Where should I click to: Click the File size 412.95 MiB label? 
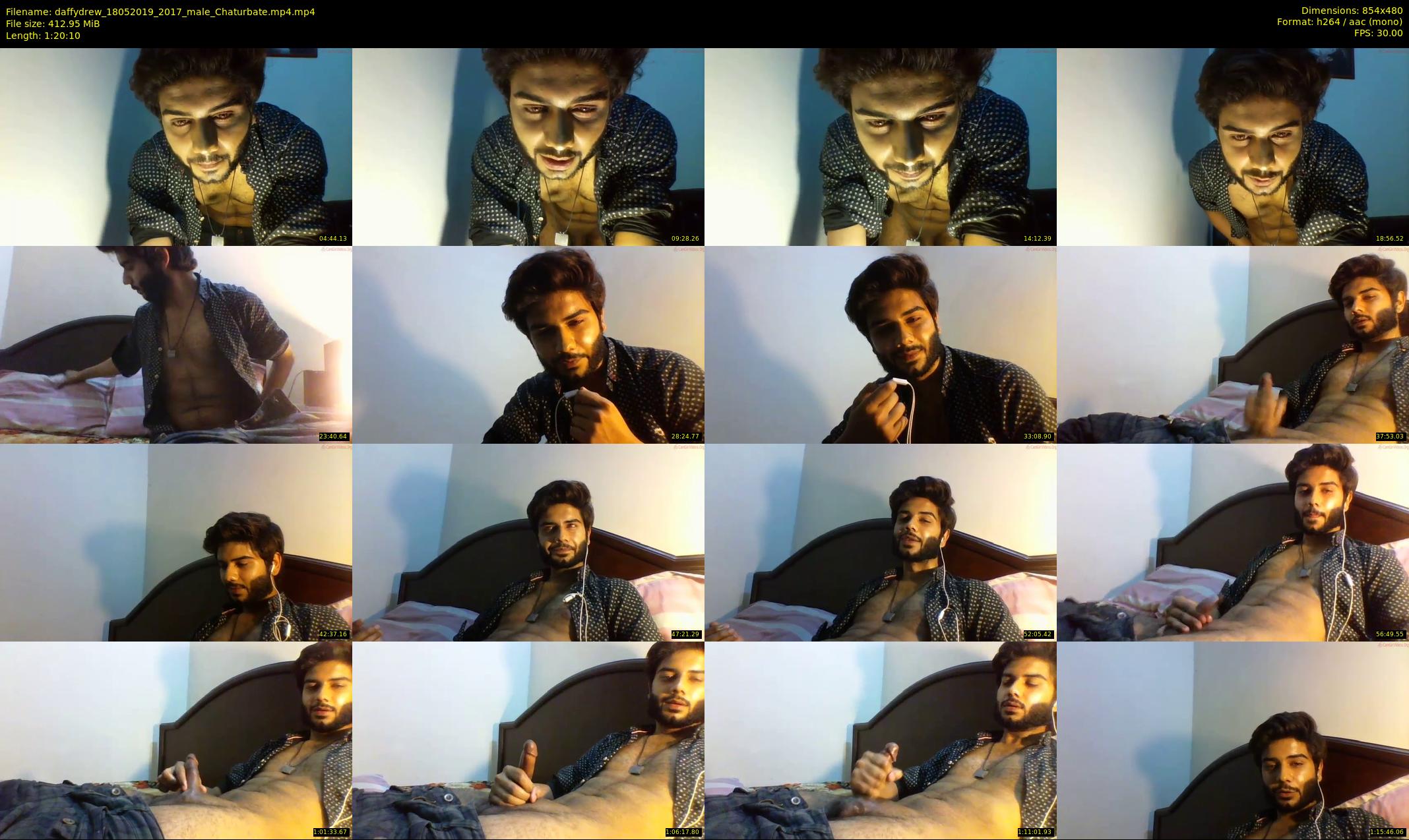[53, 24]
